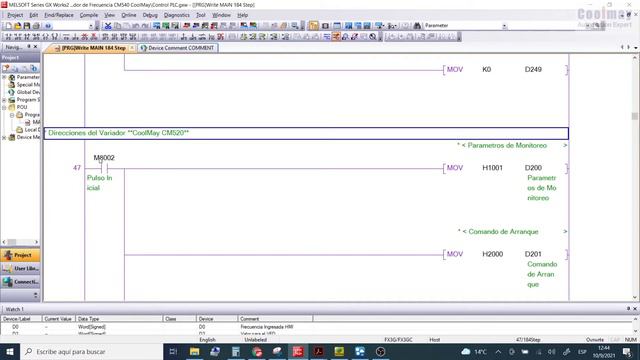Select the M8002 contact in ladder
640x360 pixels.
click(104, 168)
